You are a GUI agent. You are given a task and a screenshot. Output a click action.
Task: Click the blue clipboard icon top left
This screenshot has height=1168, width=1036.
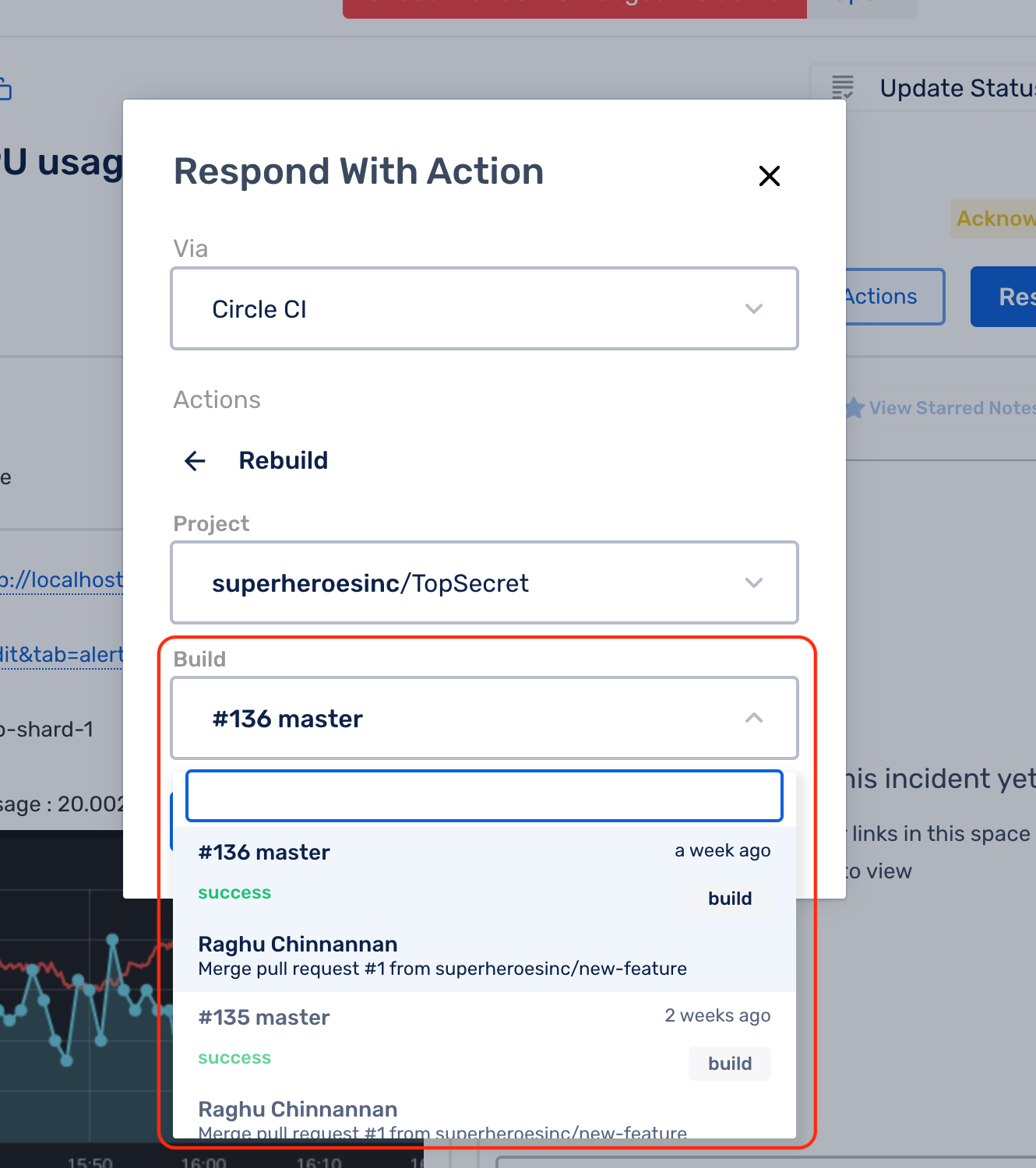[x=6, y=89]
